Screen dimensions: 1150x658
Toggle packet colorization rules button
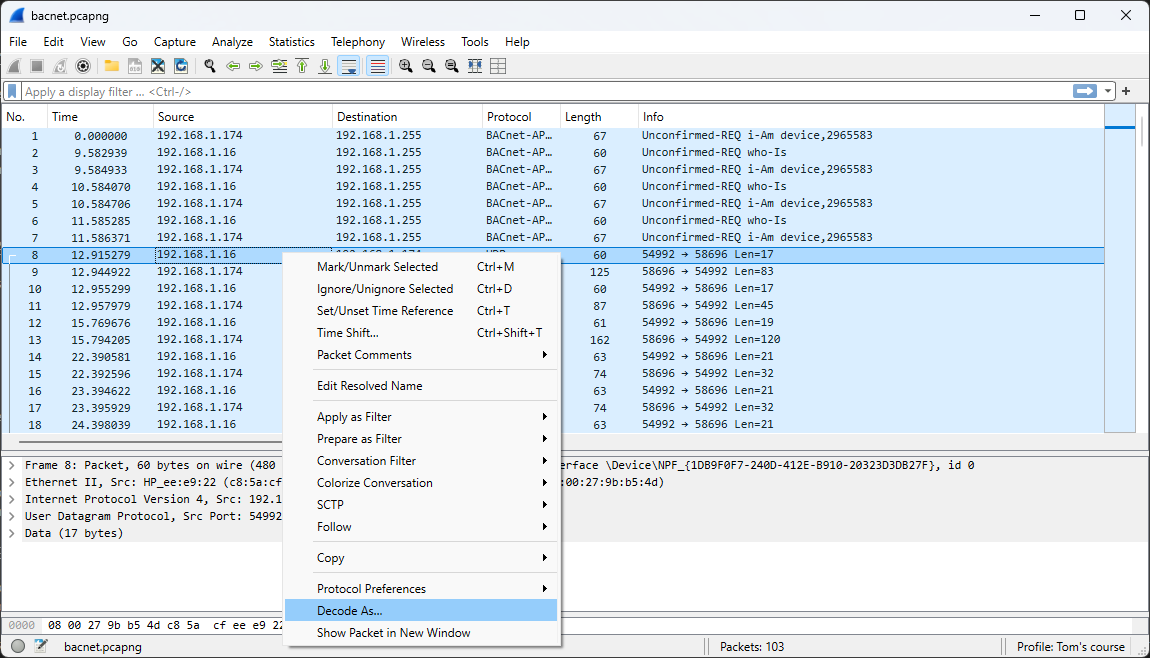tap(377, 66)
